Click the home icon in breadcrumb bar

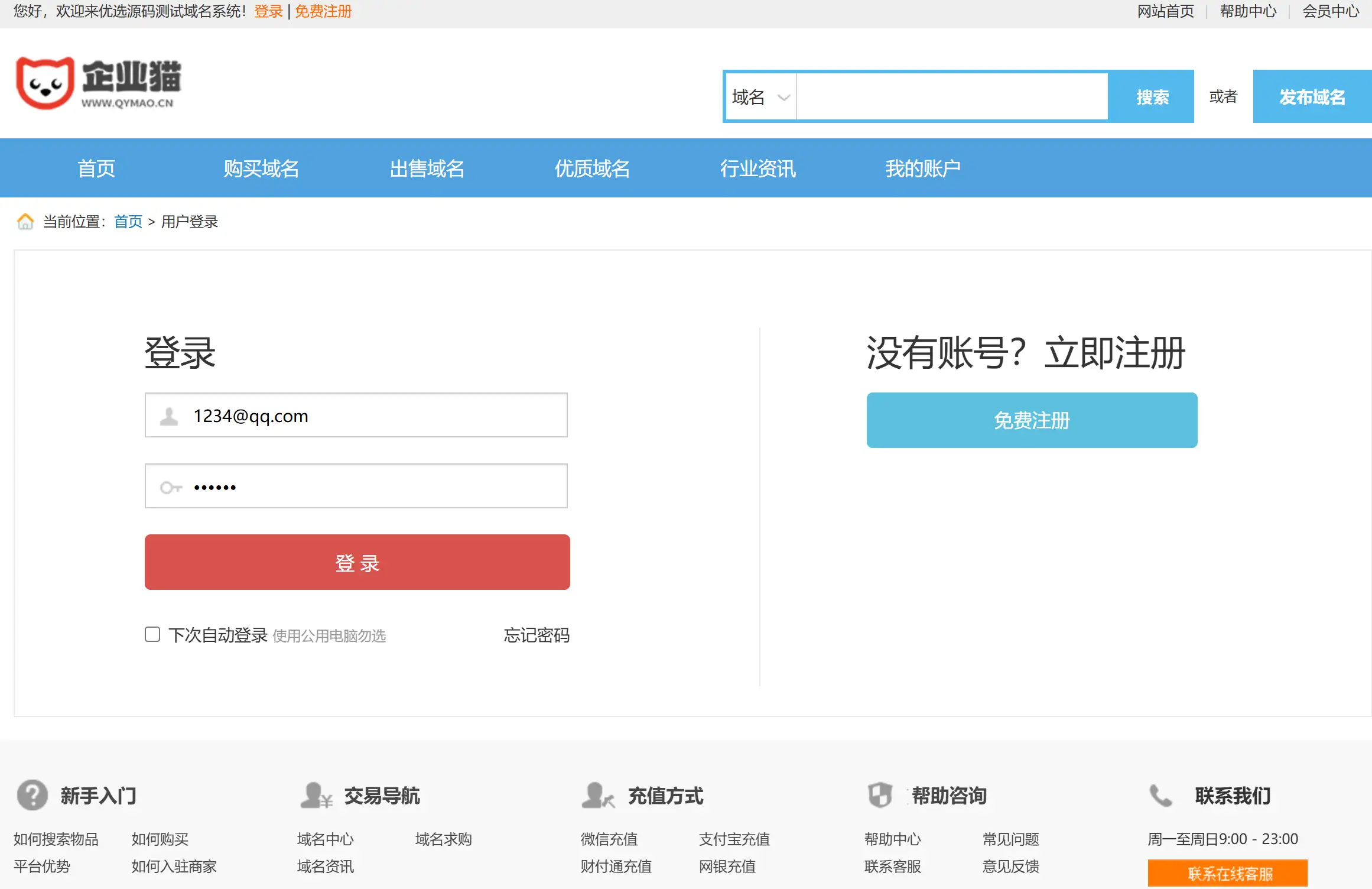coord(25,220)
